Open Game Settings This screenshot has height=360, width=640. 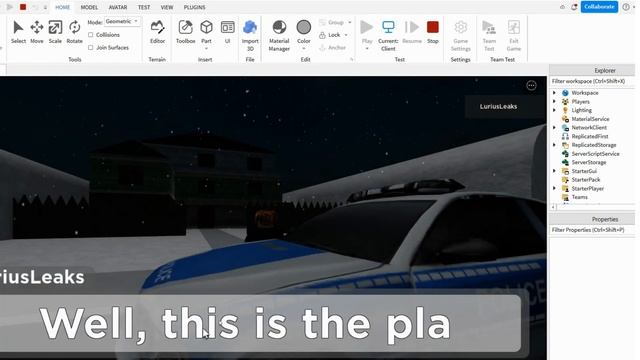(460, 36)
